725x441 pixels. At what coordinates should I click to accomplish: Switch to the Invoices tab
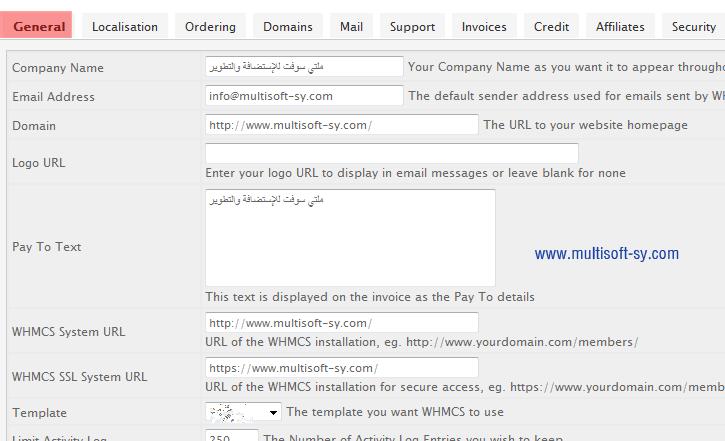(484, 26)
